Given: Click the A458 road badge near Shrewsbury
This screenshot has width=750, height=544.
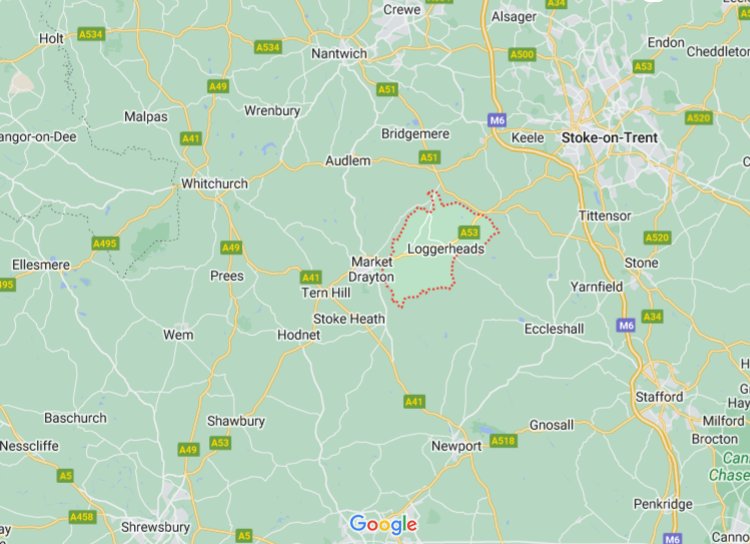Looking at the screenshot, I should pyautogui.click(x=82, y=517).
